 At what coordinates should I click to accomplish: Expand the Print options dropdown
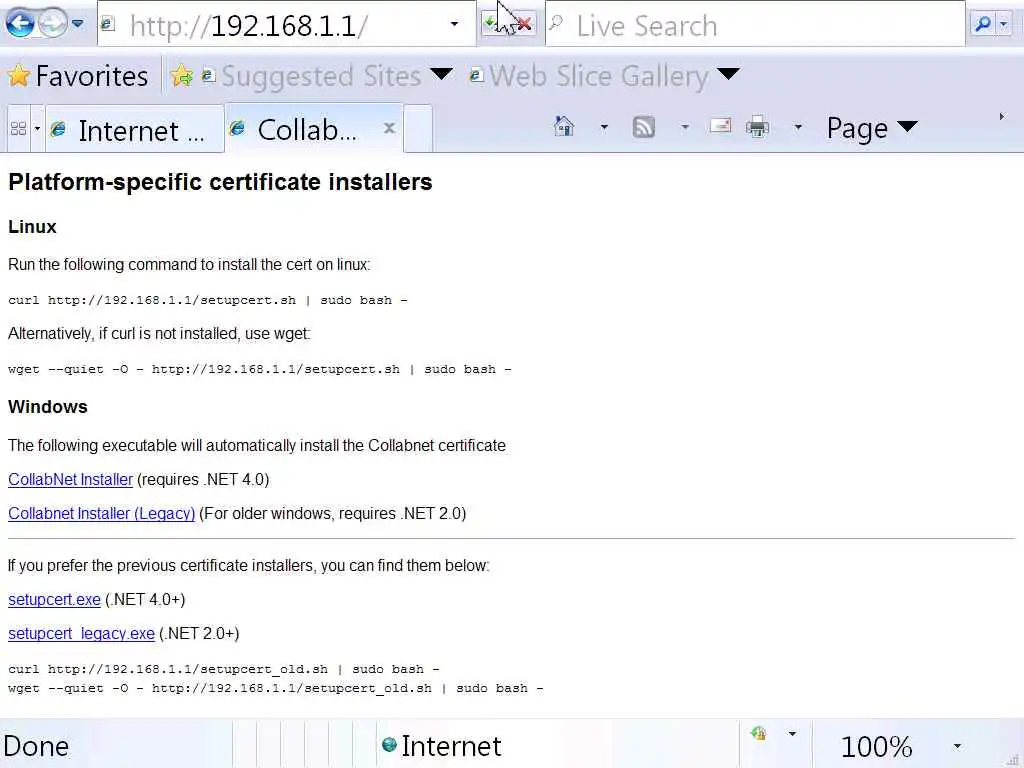click(x=797, y=127)
